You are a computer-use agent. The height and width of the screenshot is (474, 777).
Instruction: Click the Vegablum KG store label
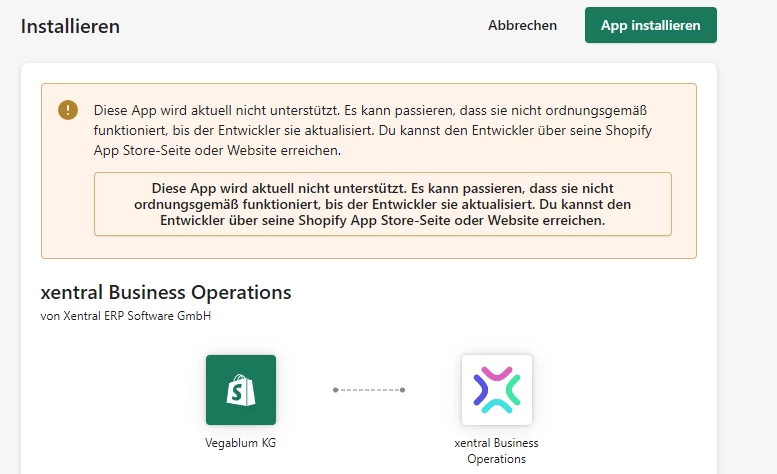[x=240, y=443]
